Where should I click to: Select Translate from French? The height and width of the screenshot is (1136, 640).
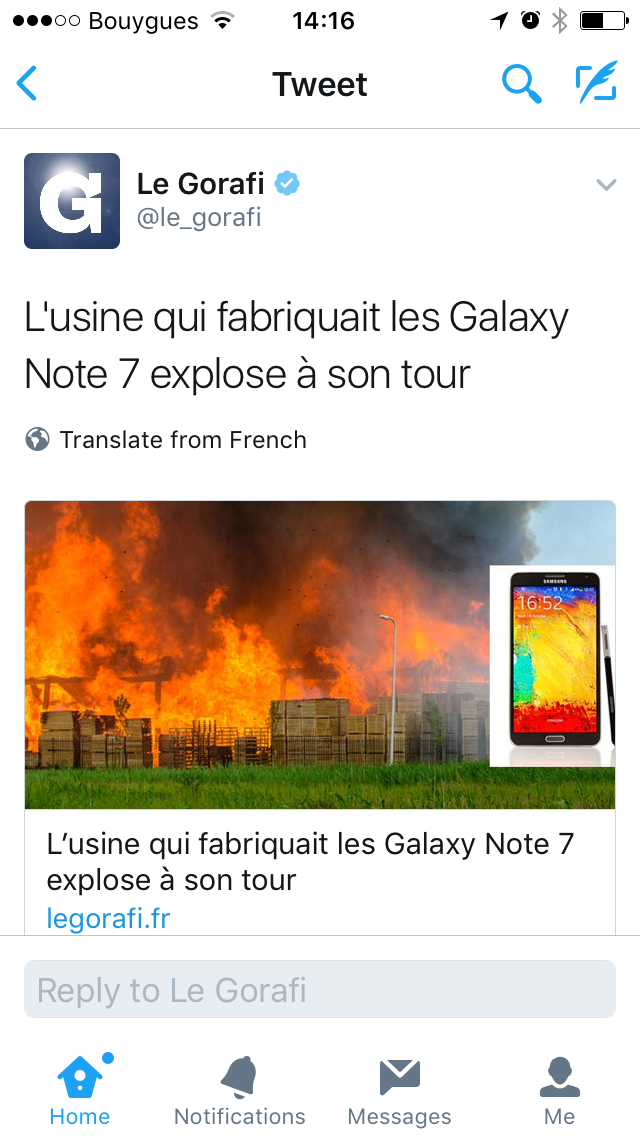click(x=183, y=440)
